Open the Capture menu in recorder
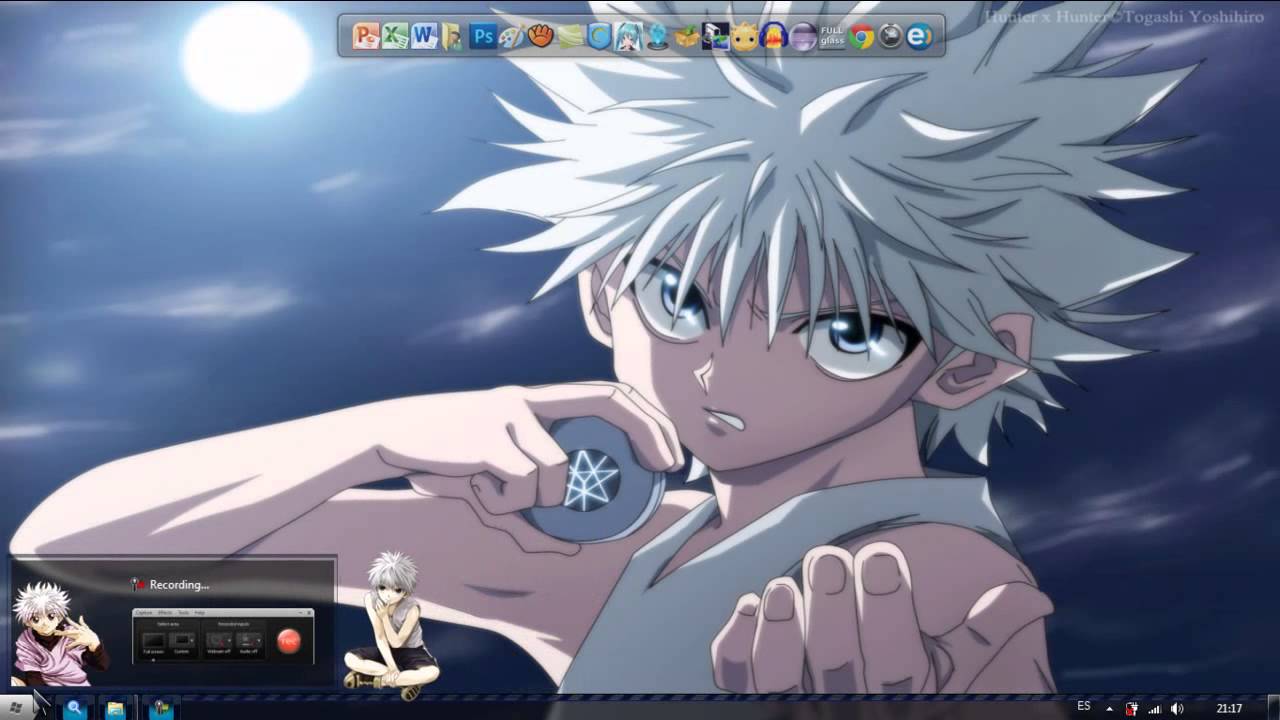Screen dimensions: 1280x720 (144, 612)
